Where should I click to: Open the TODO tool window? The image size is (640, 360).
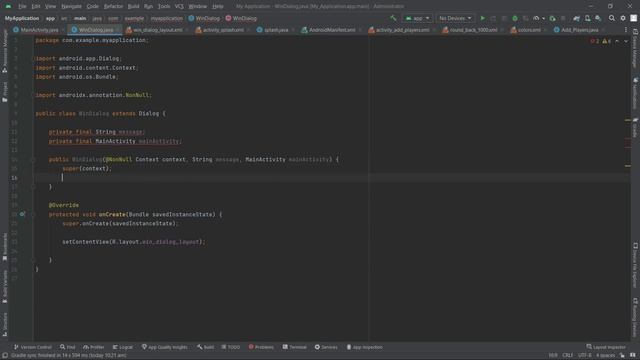[x=231, y=347]
